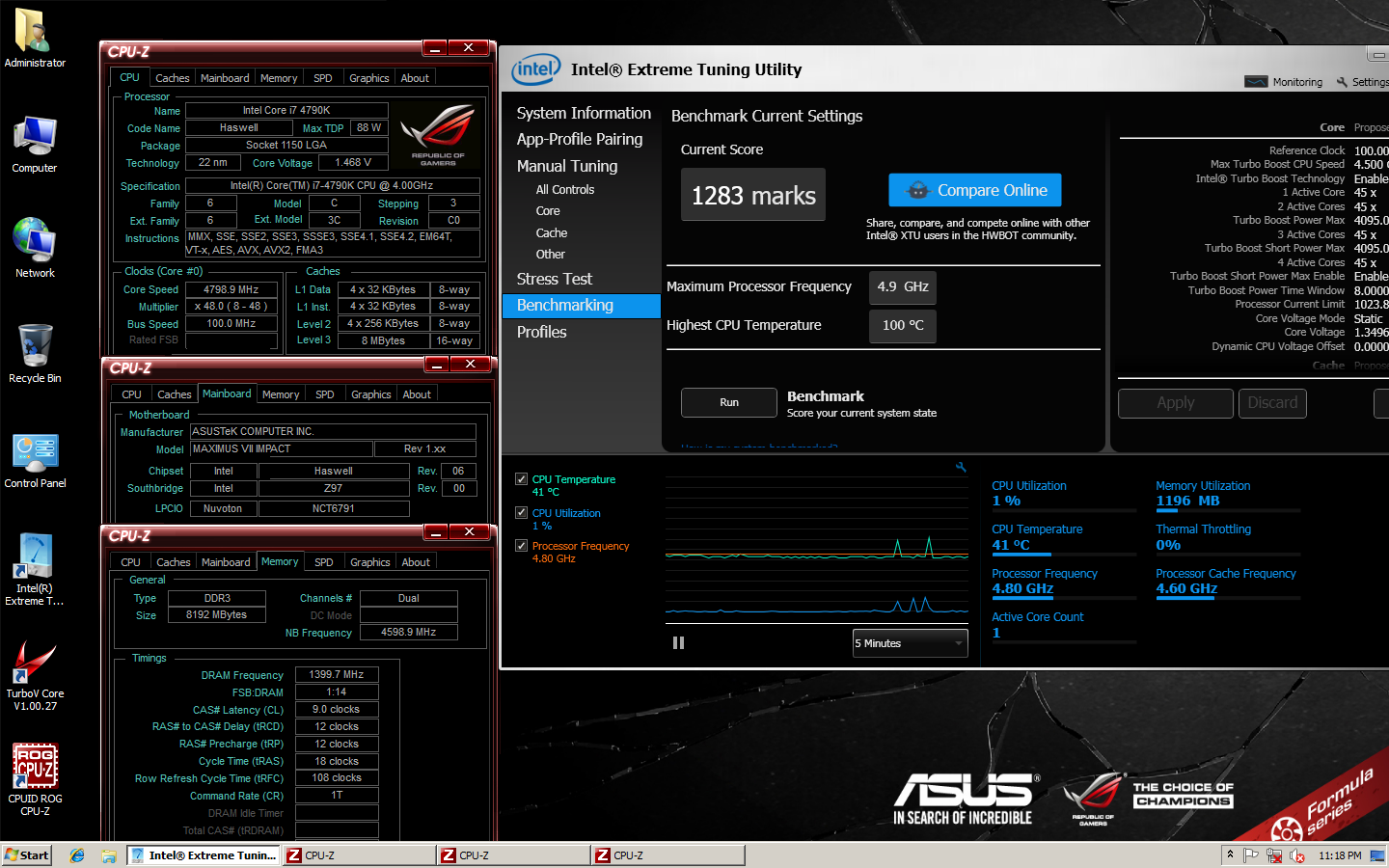Expand hidden tray icons with the double arrow

[1230, 854]
